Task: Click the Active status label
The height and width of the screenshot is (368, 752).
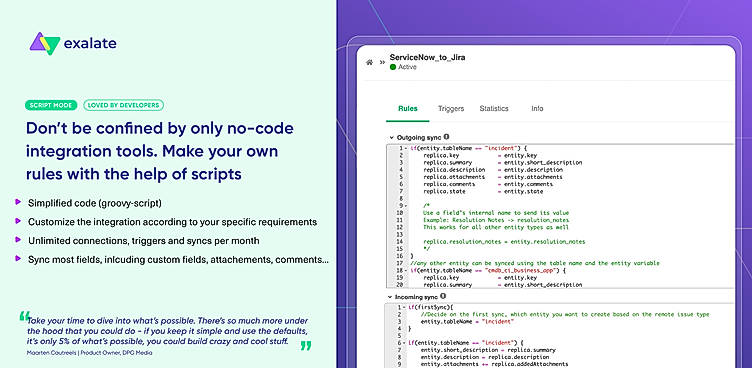Action: pyautogui.click(x=407, y=67)
